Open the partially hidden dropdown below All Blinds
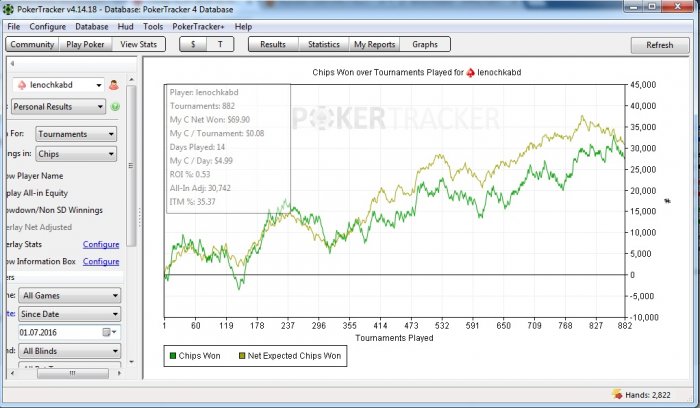The image size is (700, 408). pos(70,366)
